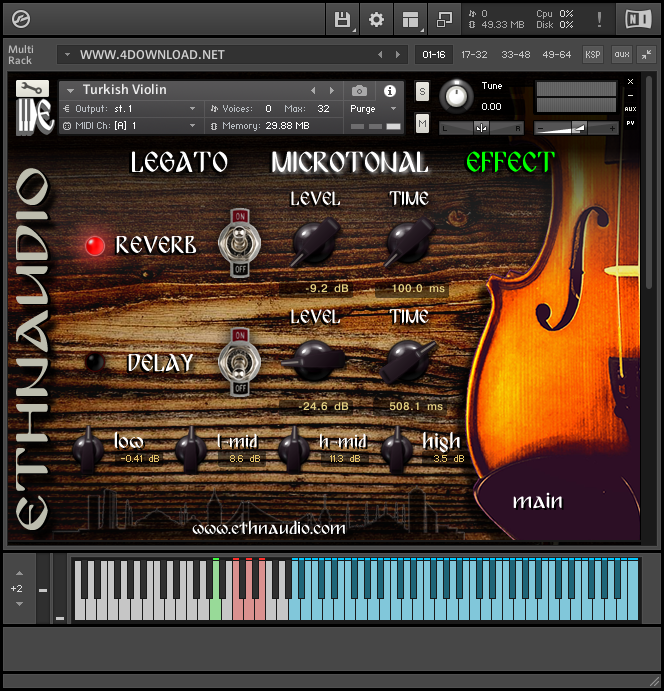664x691 pixels.
Task: Select rack page 49-64
Action: [556, 55]
